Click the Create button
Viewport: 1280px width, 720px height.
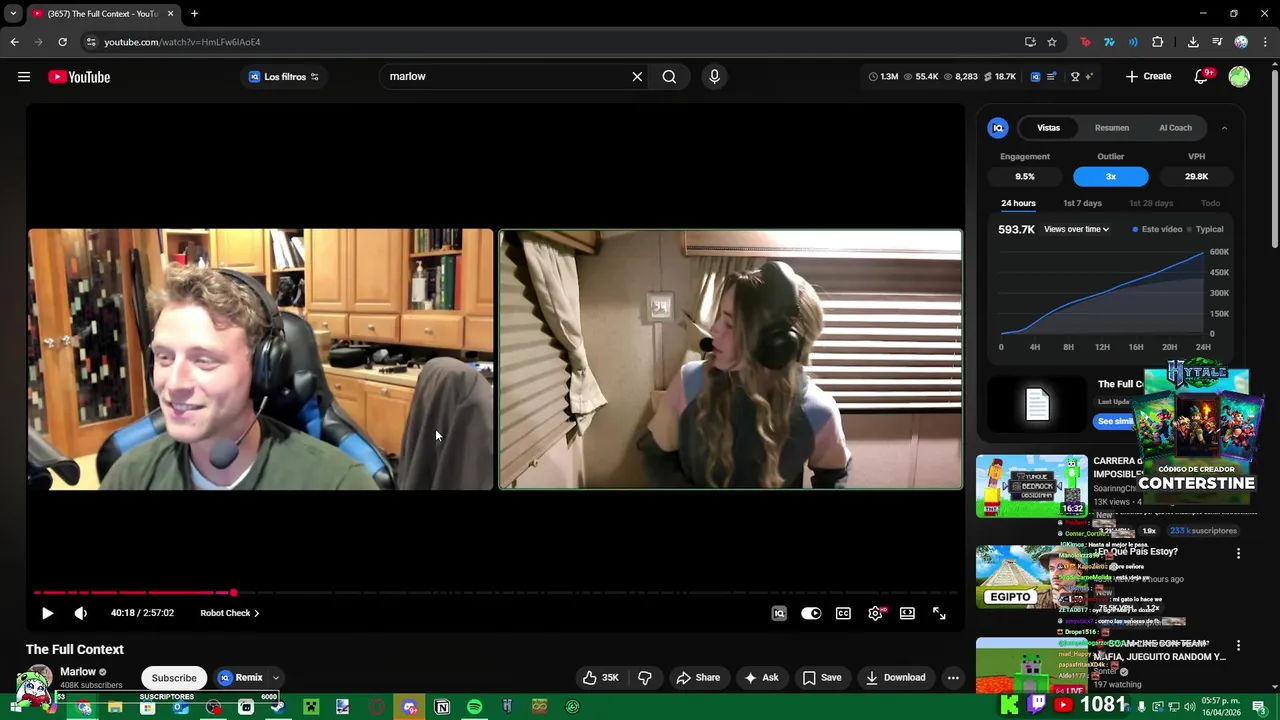[x=1148, y=77]
